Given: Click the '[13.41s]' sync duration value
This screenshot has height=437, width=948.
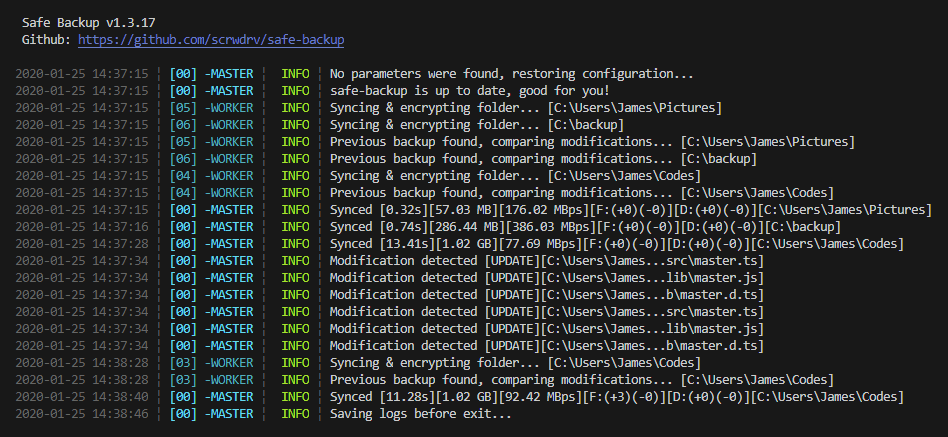Looking at the screenshot, I should (x=407, y=244).
